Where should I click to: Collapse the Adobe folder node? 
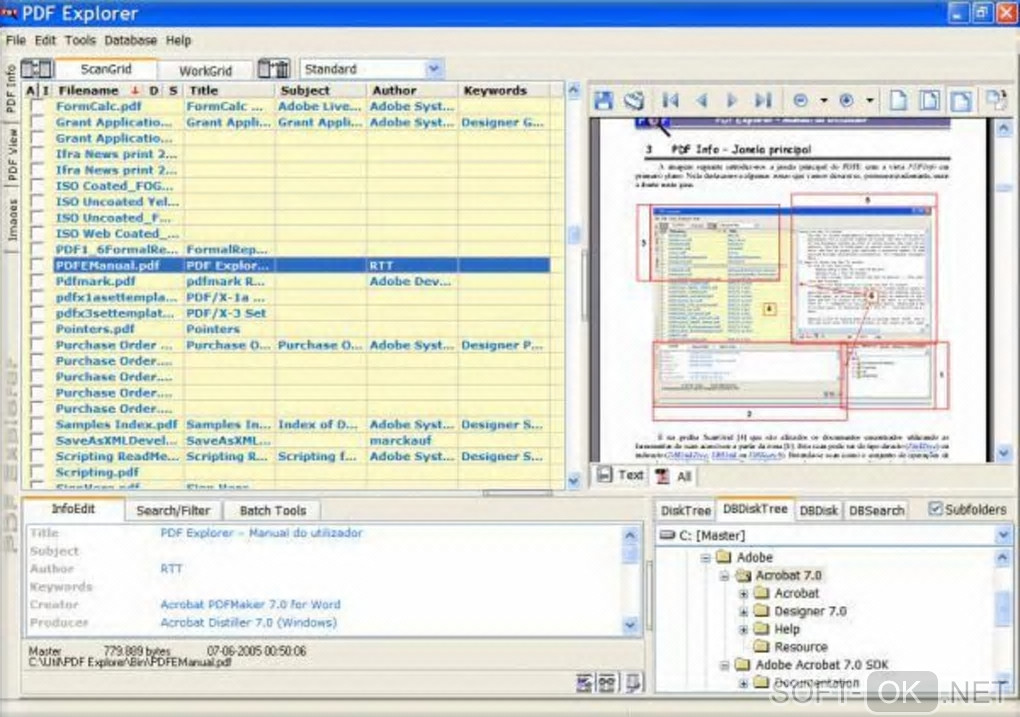pos(706,558)
